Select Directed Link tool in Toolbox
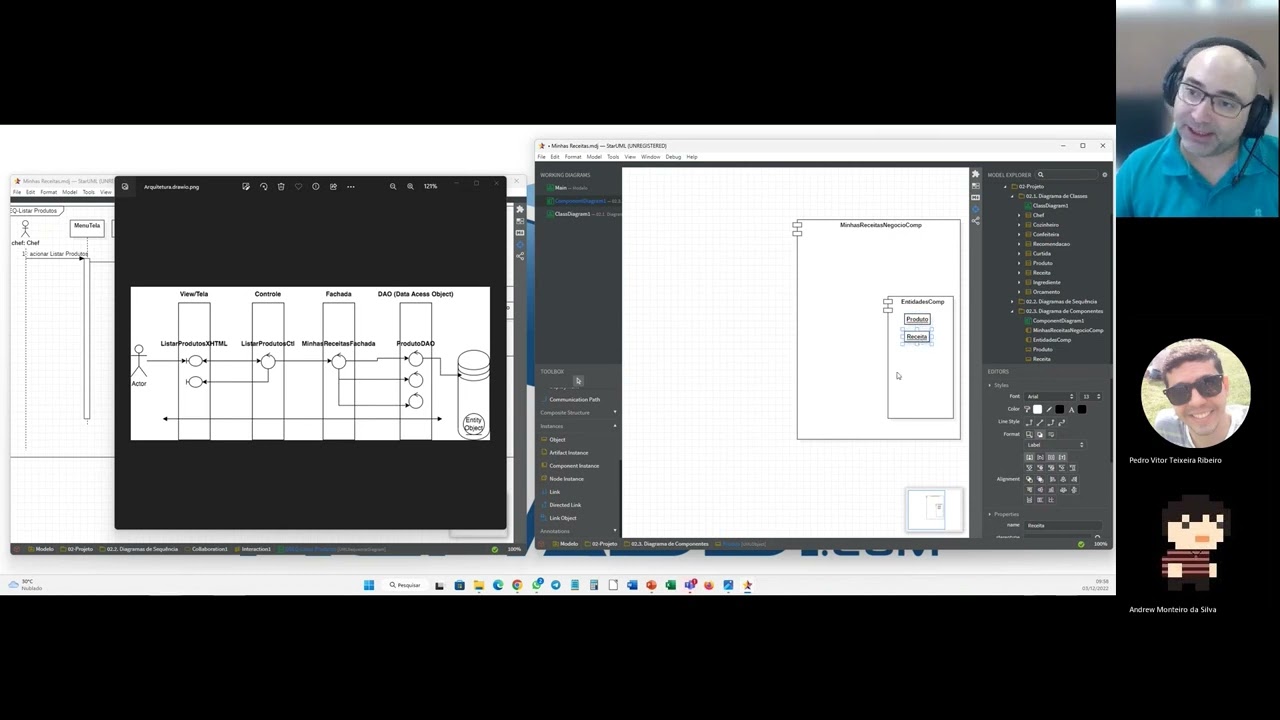 [x=565, y=505]
